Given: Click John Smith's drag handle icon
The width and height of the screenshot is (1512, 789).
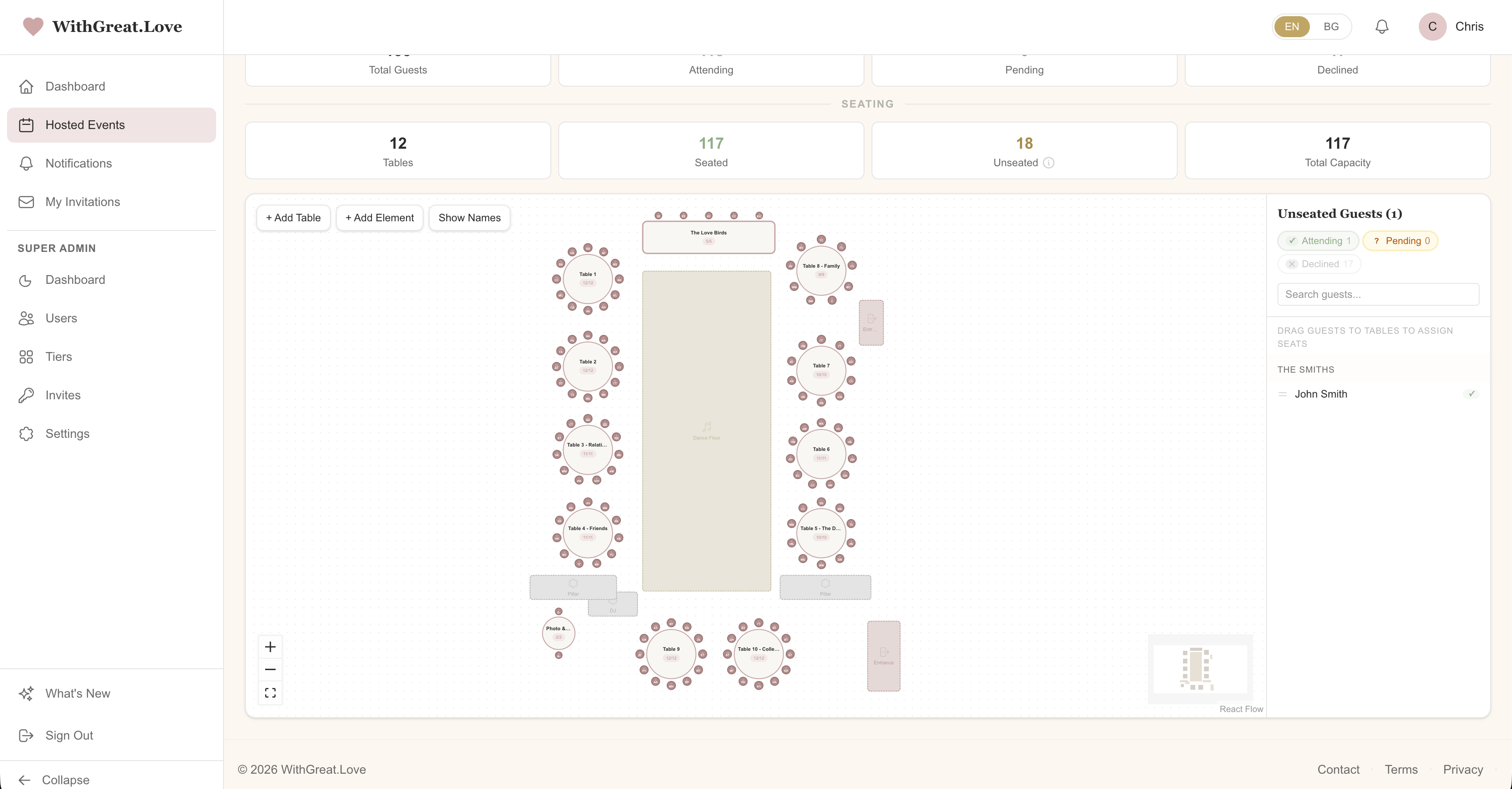Looking at the screenshot, I should coord(1282,394).
